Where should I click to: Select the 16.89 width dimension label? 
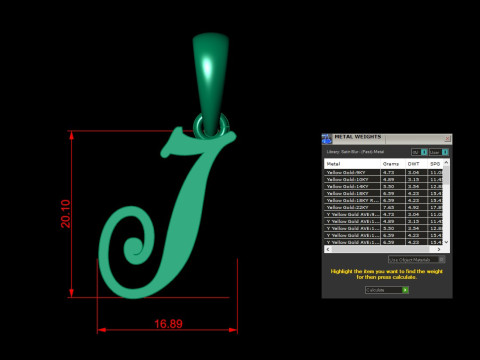point(168,324)
